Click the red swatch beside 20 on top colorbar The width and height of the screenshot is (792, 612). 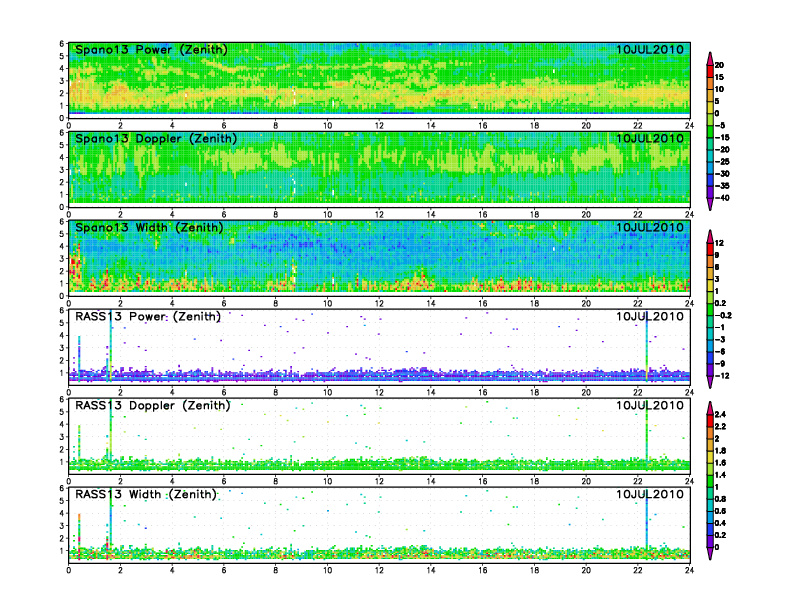[710, 71]
